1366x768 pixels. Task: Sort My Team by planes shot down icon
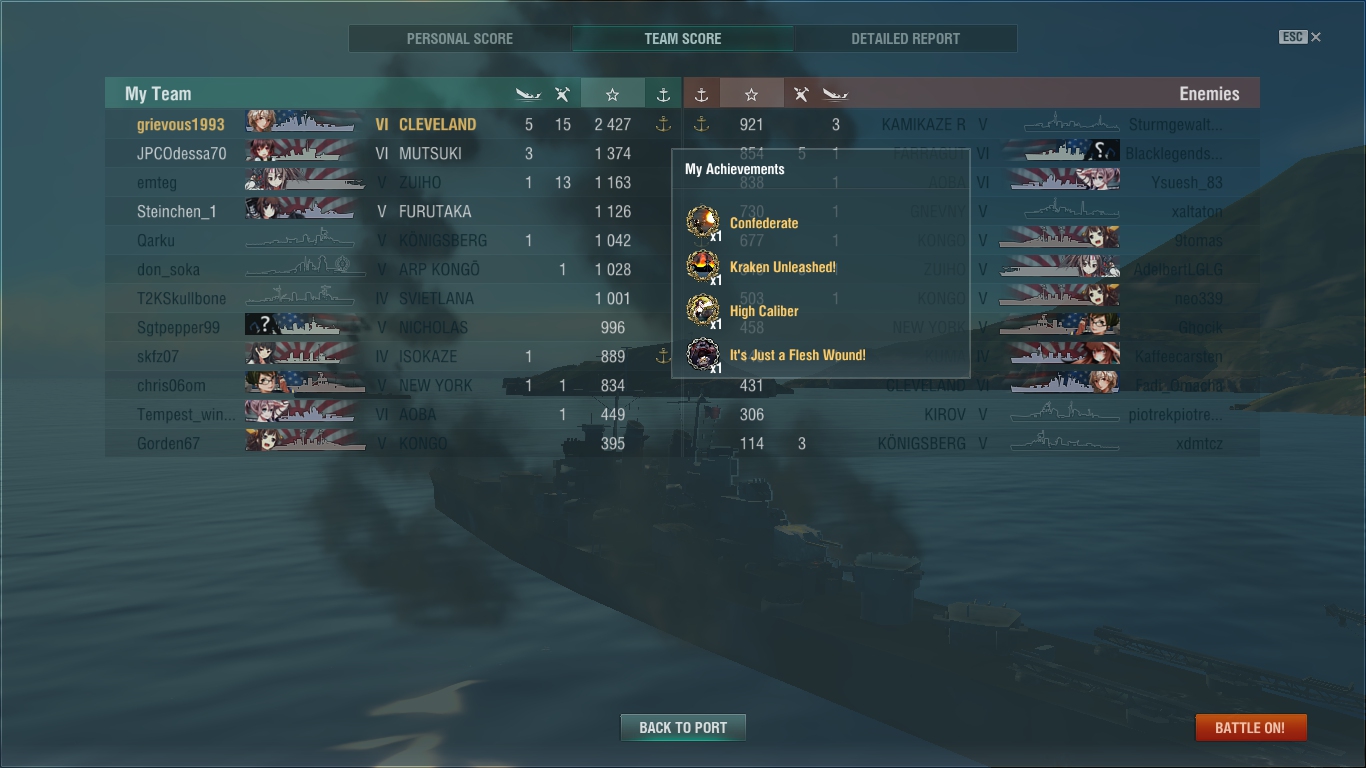[563, 94]
